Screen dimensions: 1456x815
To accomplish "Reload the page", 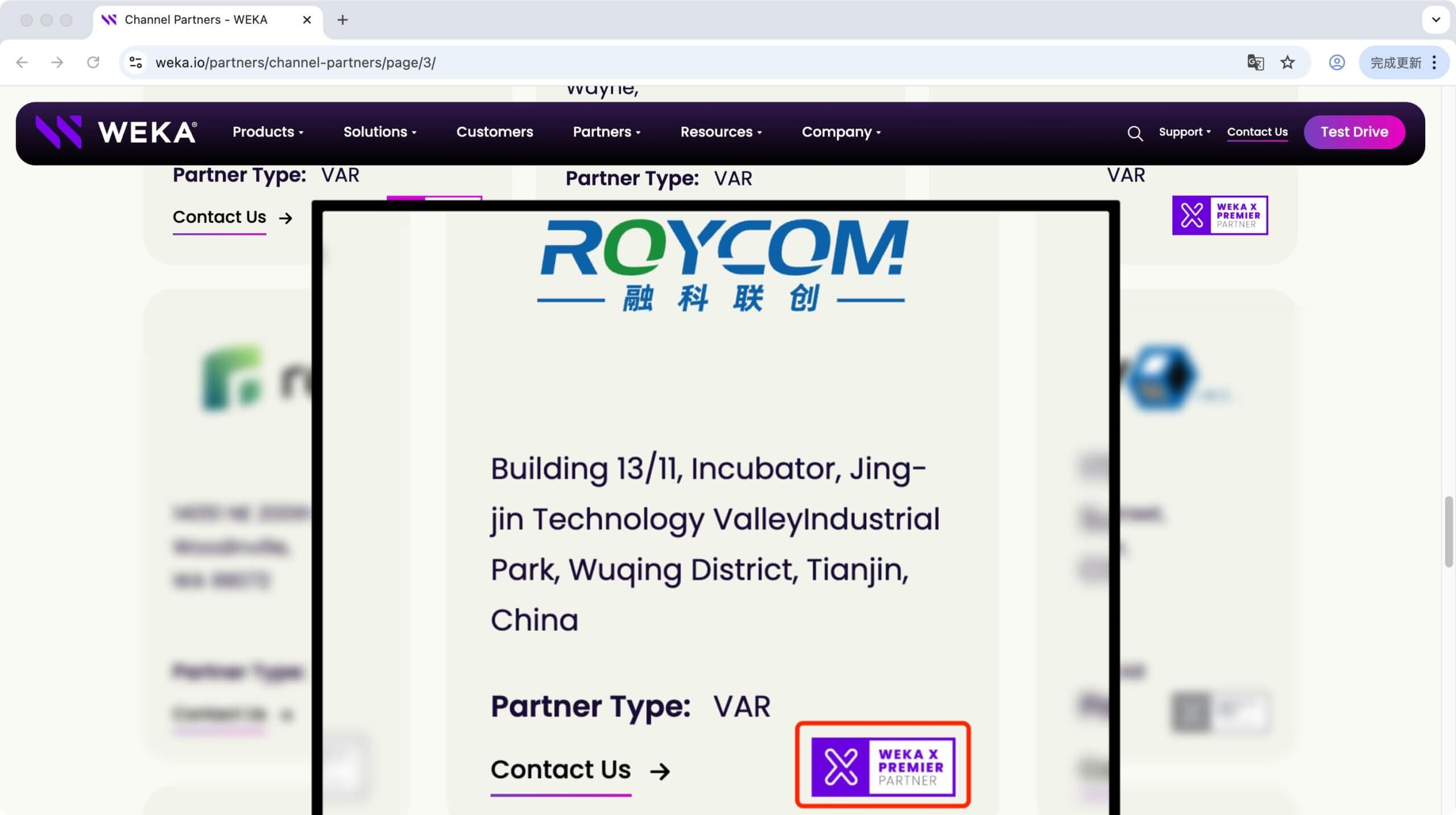I will pyautogui.click(x=93, y=63).
